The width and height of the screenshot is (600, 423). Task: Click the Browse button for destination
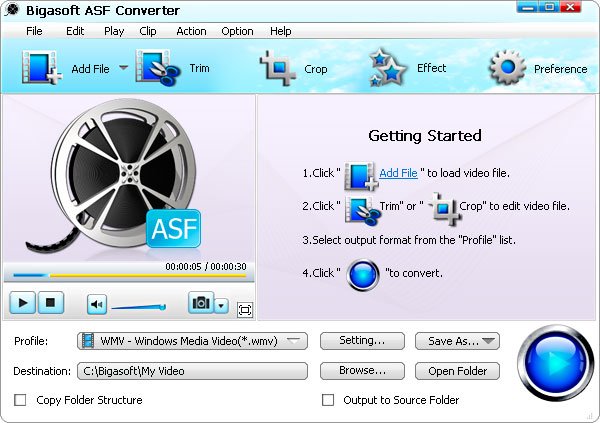[x=362, y=371]
